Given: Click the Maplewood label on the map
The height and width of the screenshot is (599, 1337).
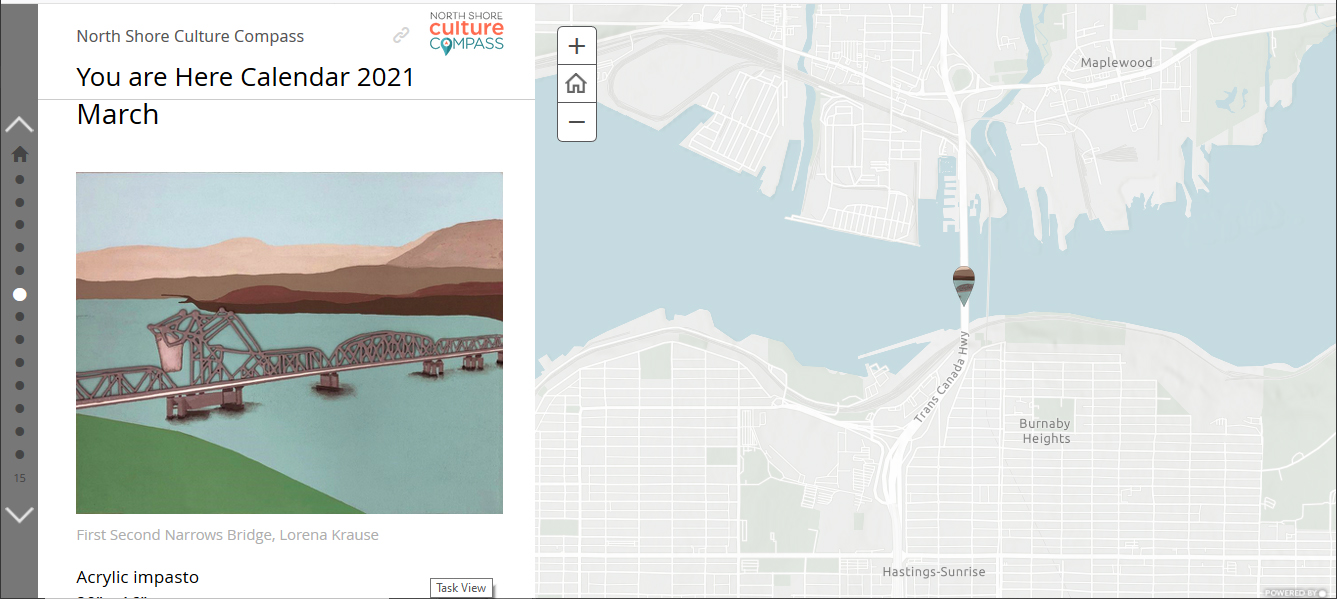Looking at the screenshot, I should [x=1116, y=62].
